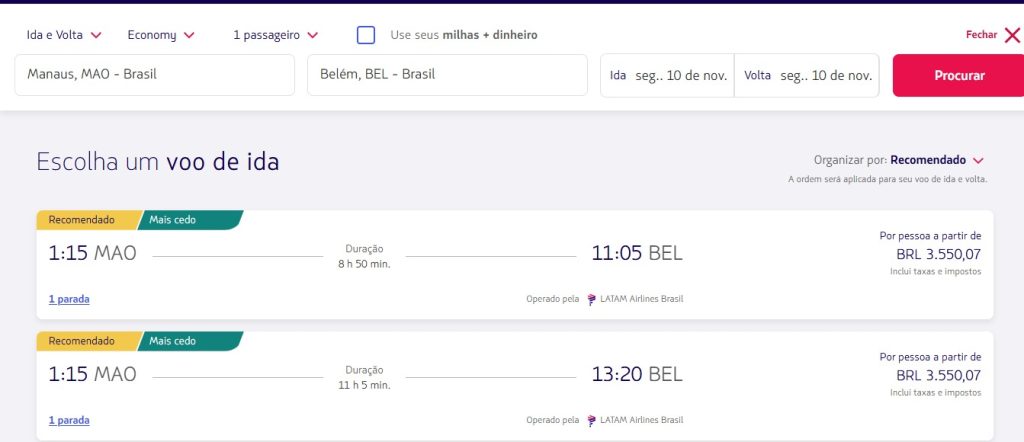Close the search panel with X icon
The image size is (1024, 442).
[x=1011, y=35]
